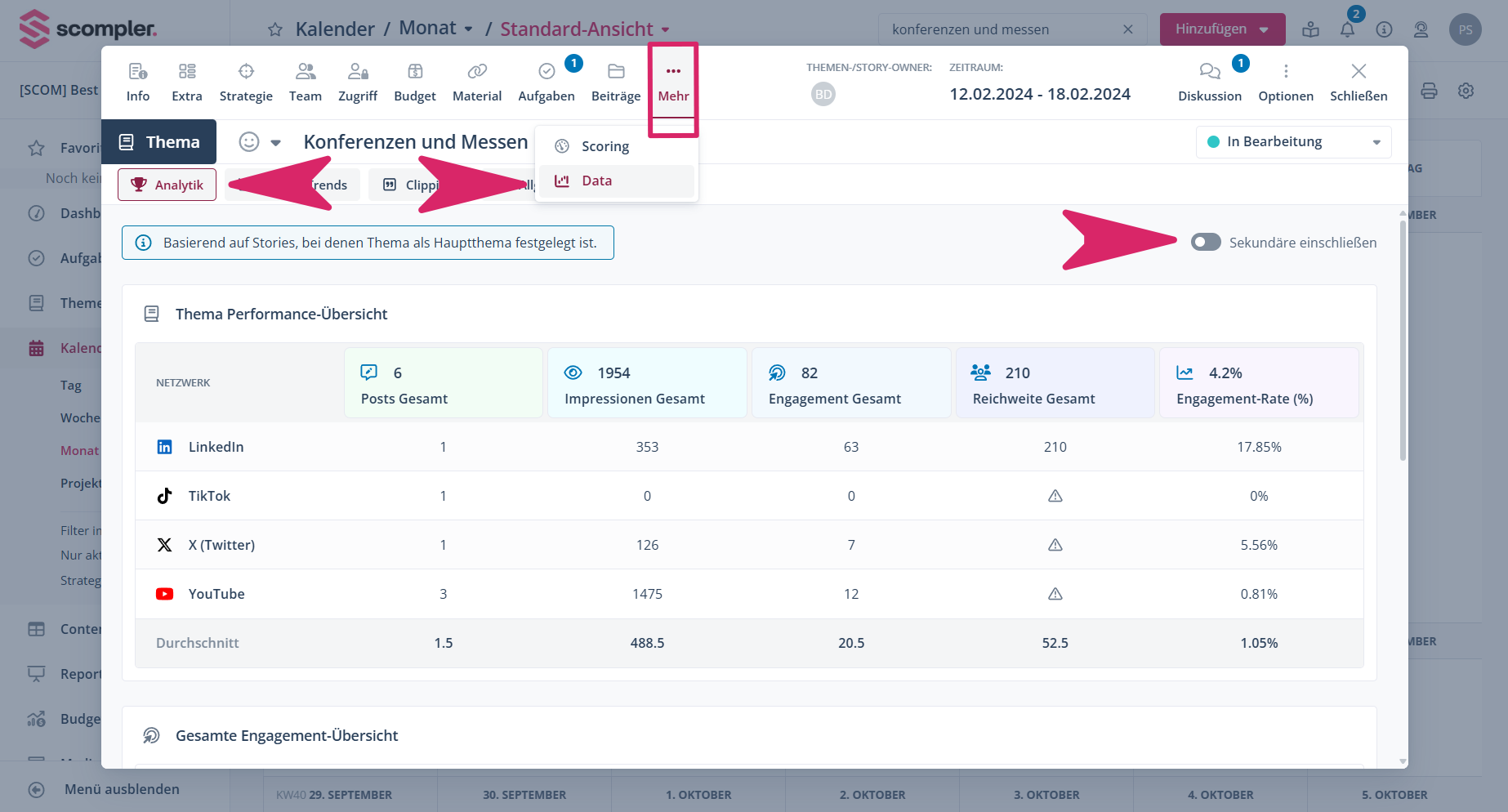Open the Diskussion panel
This screenshot has width=1508, height=812.
(1209, 83)
